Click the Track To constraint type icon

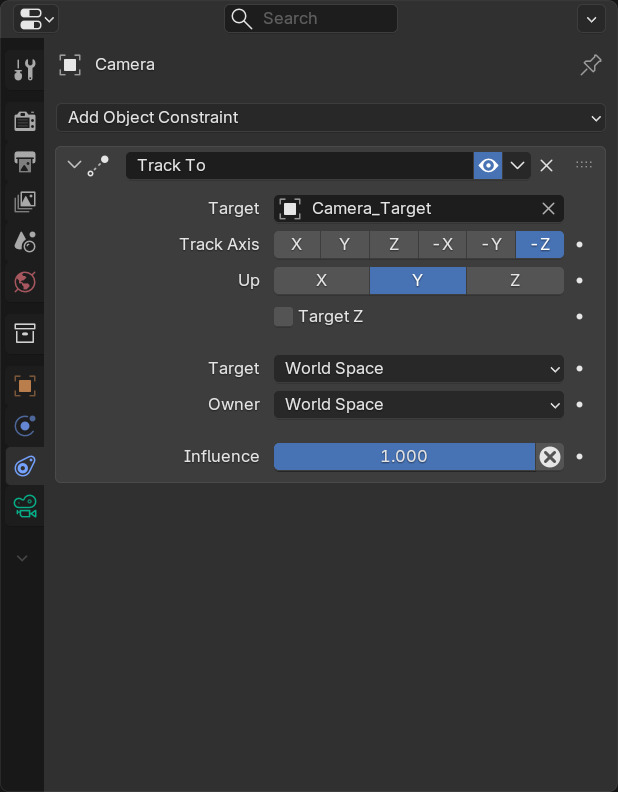point(98,166)
